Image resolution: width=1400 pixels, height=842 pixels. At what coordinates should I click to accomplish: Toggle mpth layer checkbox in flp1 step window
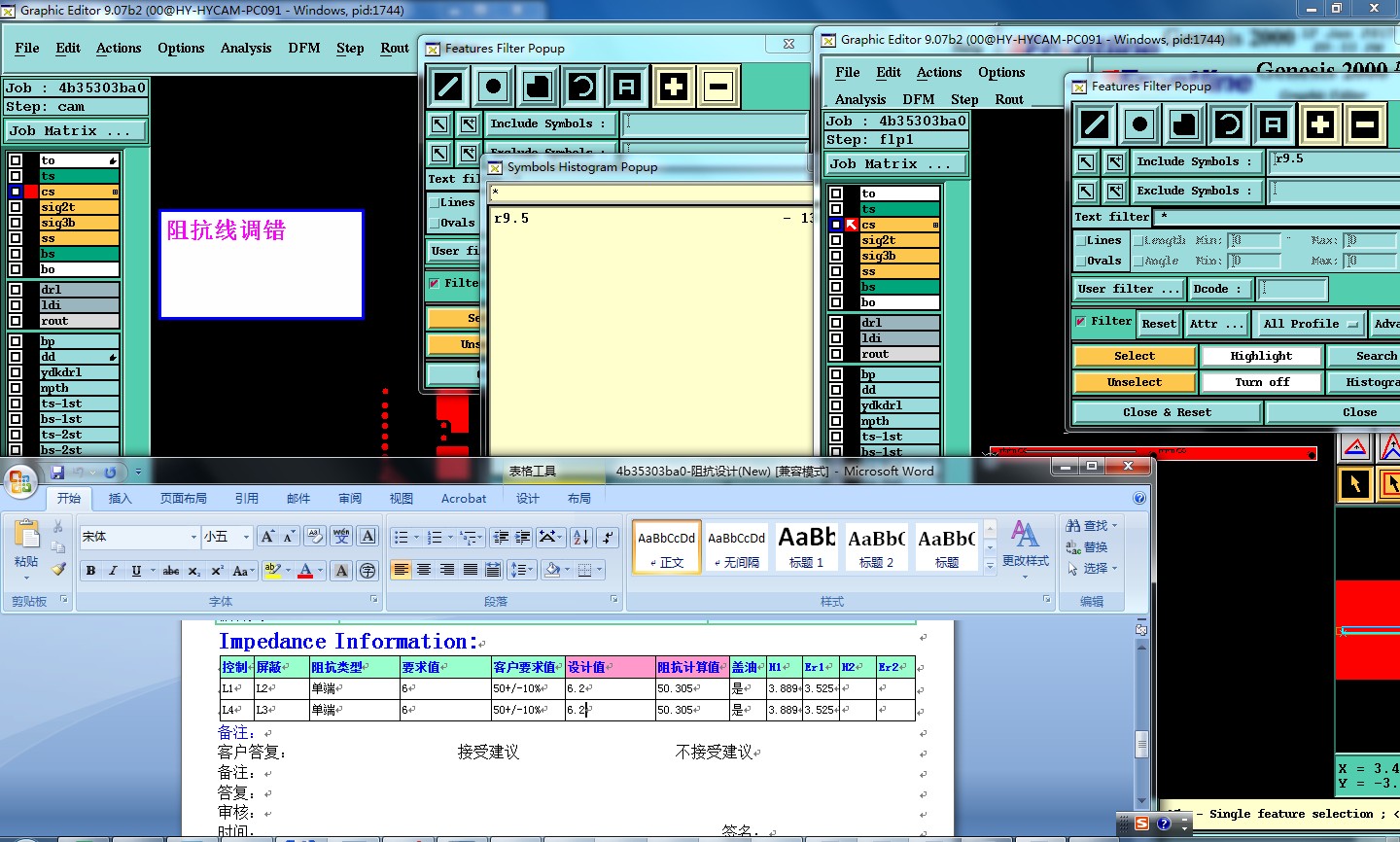point(836,421)
